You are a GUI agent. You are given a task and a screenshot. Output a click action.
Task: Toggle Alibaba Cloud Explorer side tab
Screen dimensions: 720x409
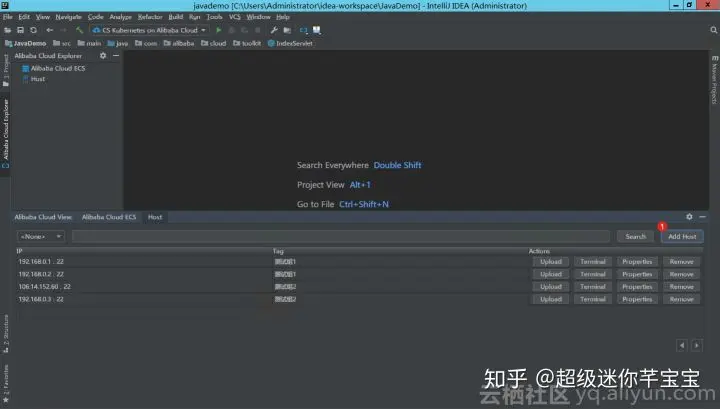pyautogui.click(x=6, y=134)
